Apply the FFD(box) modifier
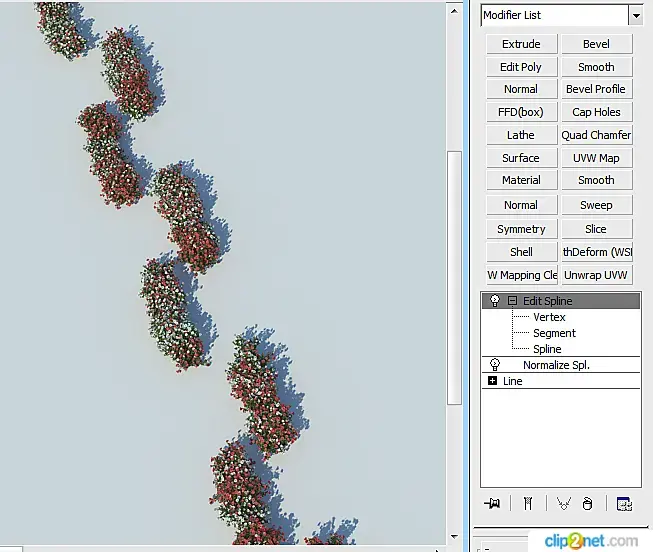 pyautogui.click(x=521, y=112)
